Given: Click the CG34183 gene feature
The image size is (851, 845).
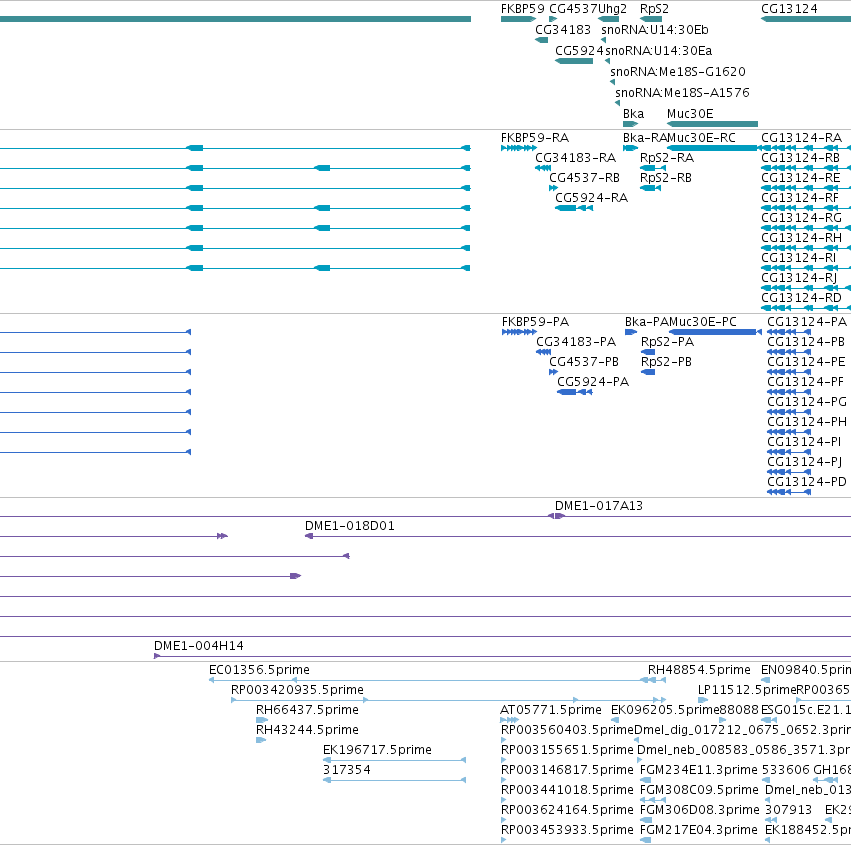Looking at the screenshot, I should 541,40.
